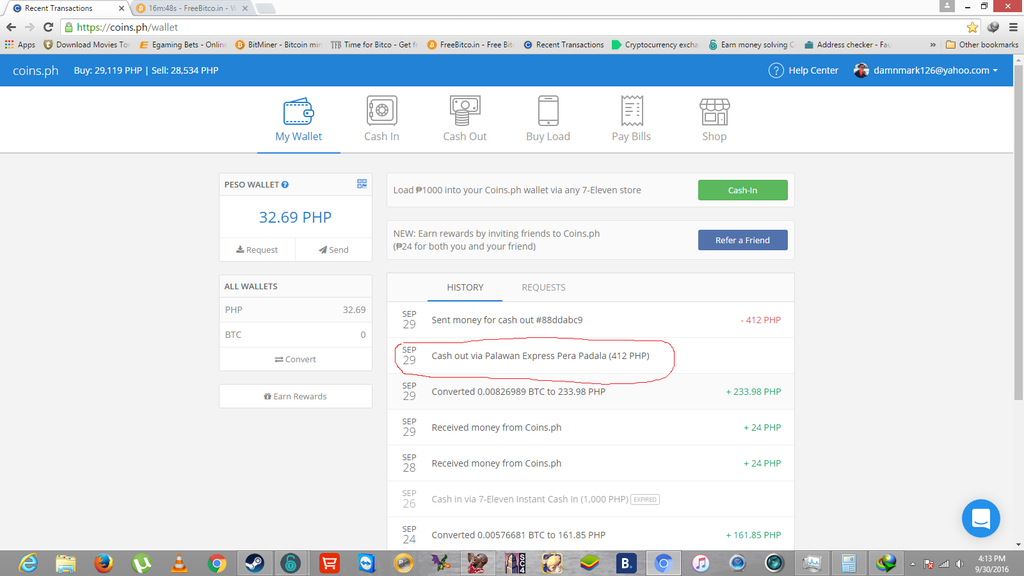
Task: Open Convert under All Wallets
Action: coord(295,359)
